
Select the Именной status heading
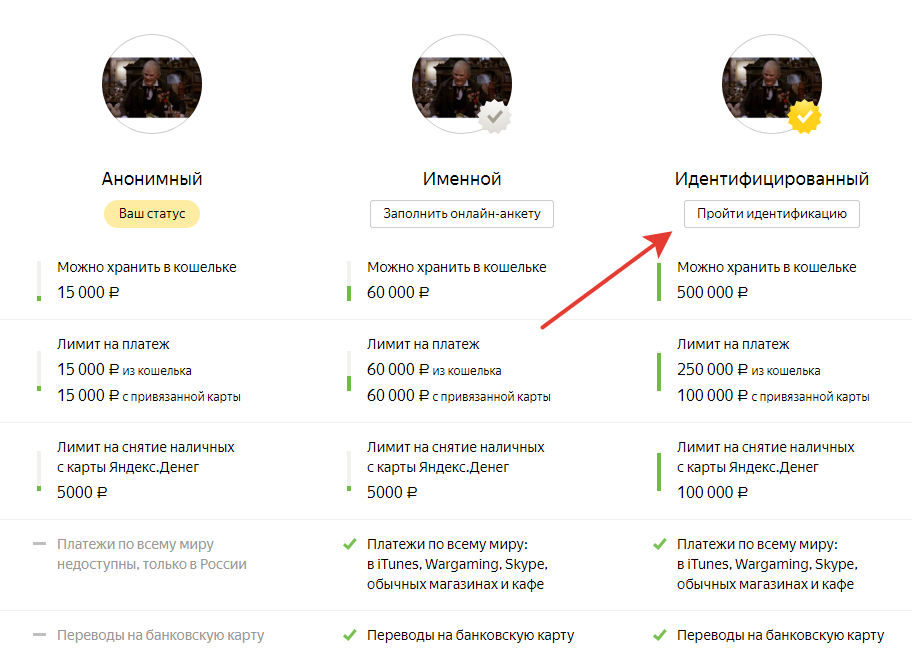tap(462, 179)
